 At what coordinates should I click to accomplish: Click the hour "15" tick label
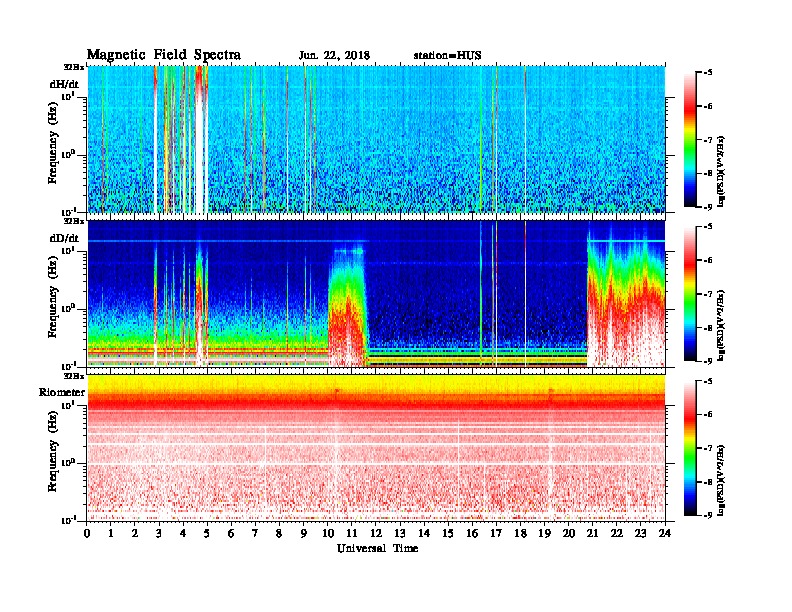click(448, 533)
